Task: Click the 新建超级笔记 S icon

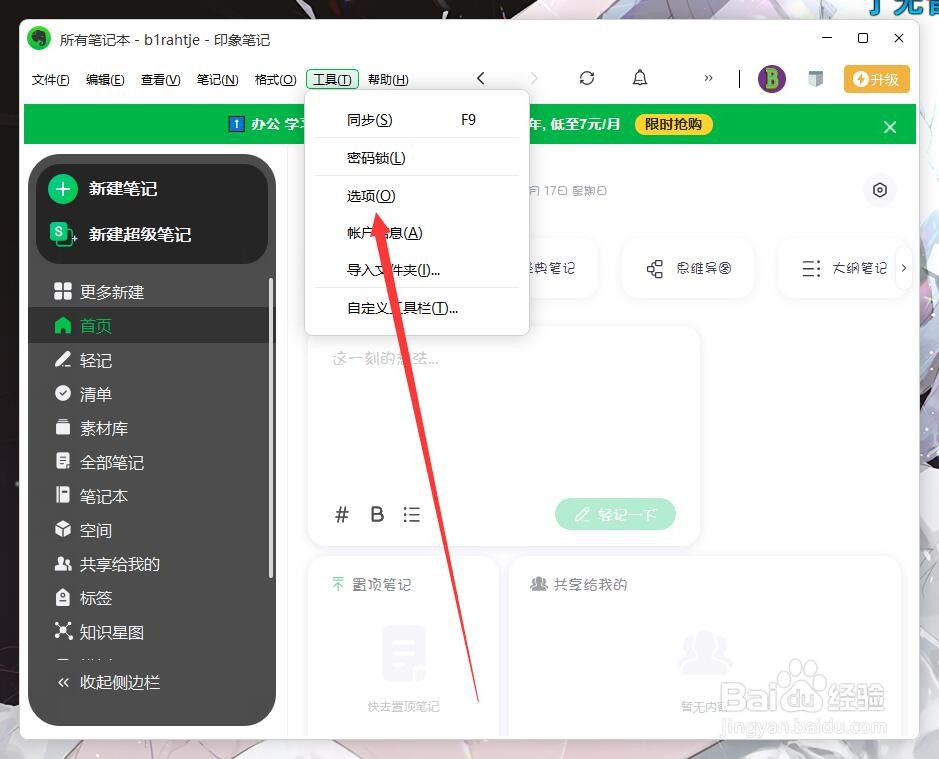Action: coord(62,233)
